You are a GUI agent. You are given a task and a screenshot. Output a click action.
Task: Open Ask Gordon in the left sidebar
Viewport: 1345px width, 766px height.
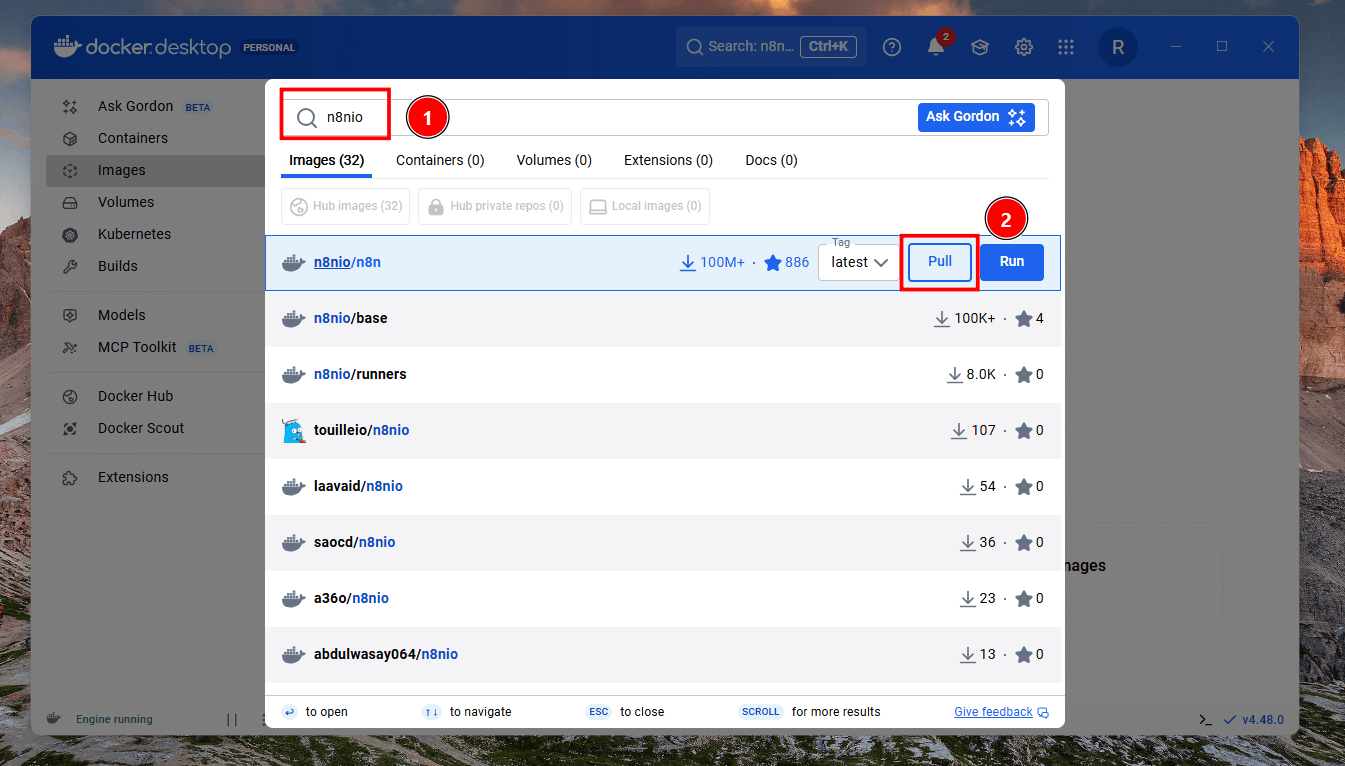[135, 106]
